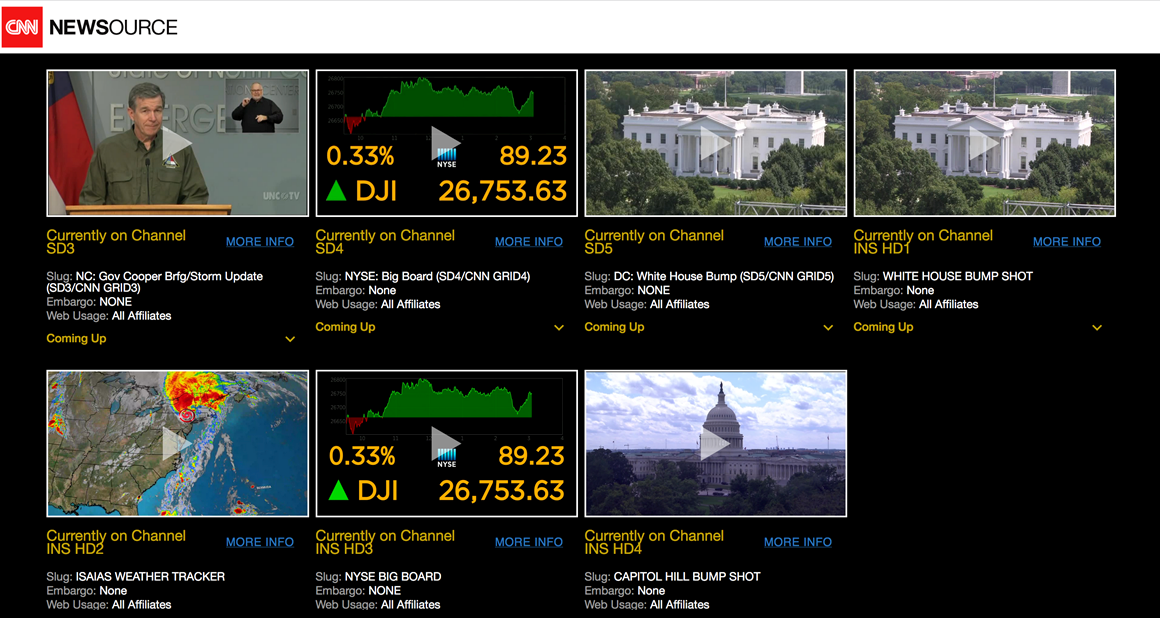Viewport: 1160px width, 618px height.
Task: Expand Coming Up chevron under channel SD5
Action: 828,328
